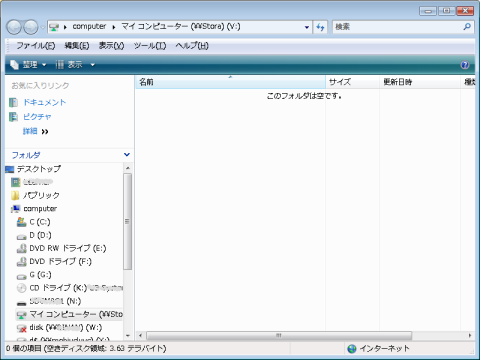This screenshot has width=480, height=360.
Task: Open the address bar history dropdown
Action: click(307, 27)
